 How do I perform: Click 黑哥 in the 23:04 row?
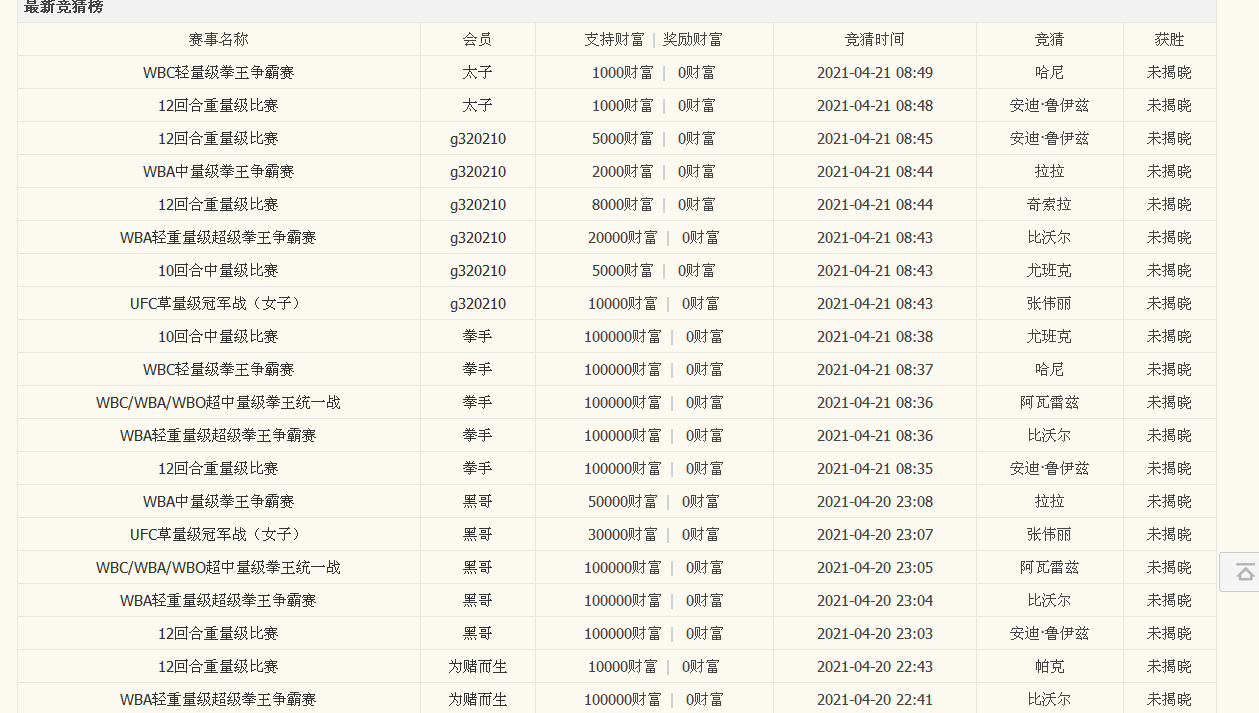tap(477, 600)
